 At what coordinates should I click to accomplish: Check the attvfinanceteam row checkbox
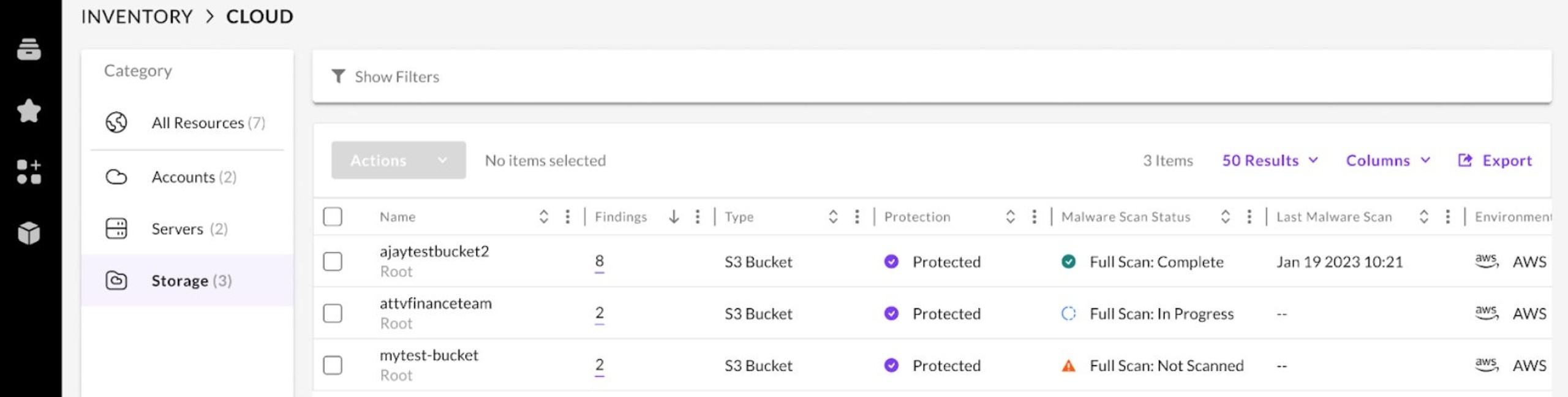[x=333, y=314]
